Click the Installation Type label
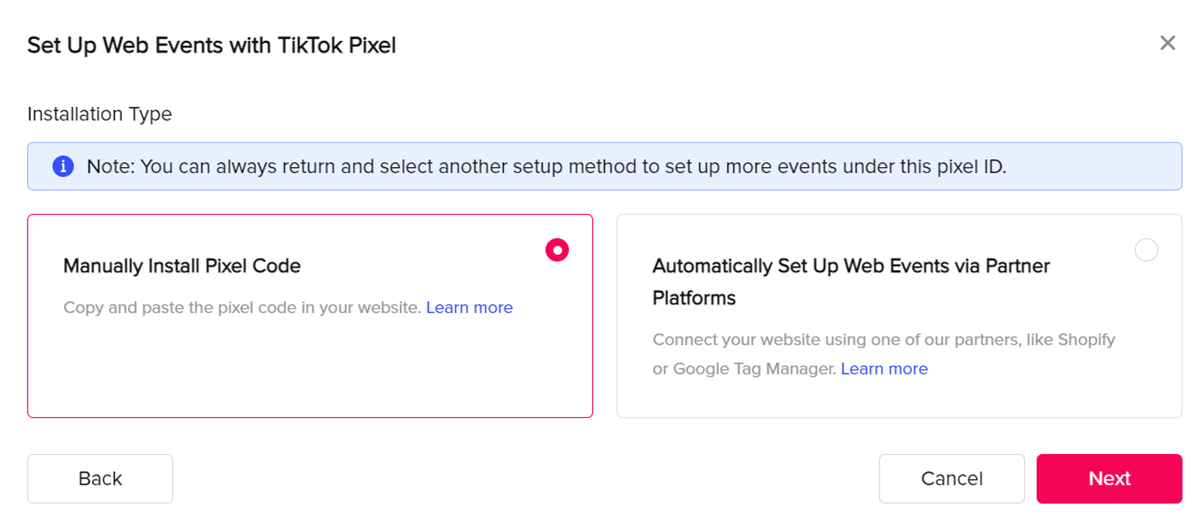 click(x=99, y=114)
